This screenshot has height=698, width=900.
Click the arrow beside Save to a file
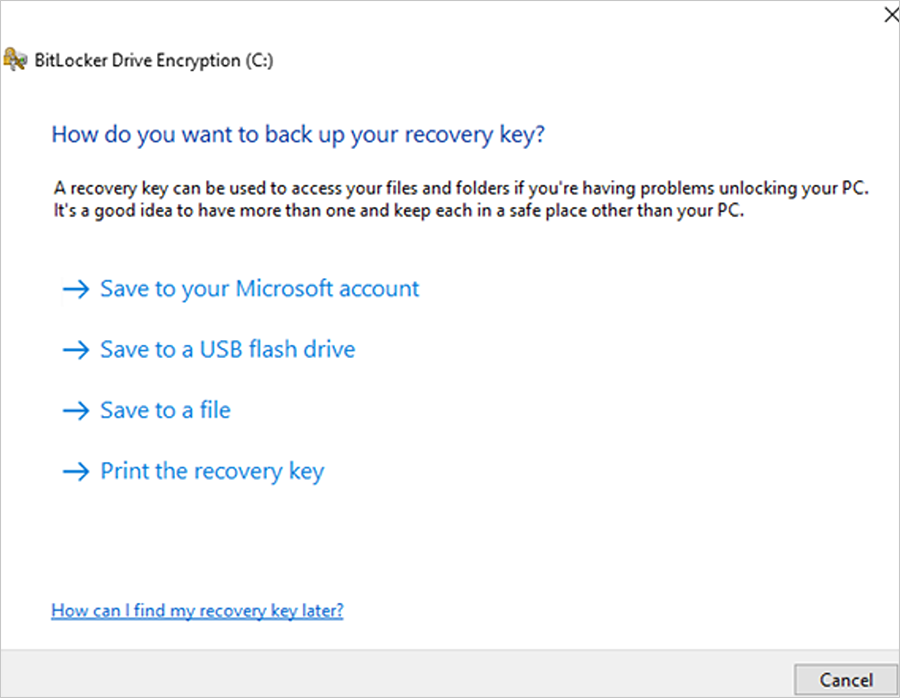76,410
